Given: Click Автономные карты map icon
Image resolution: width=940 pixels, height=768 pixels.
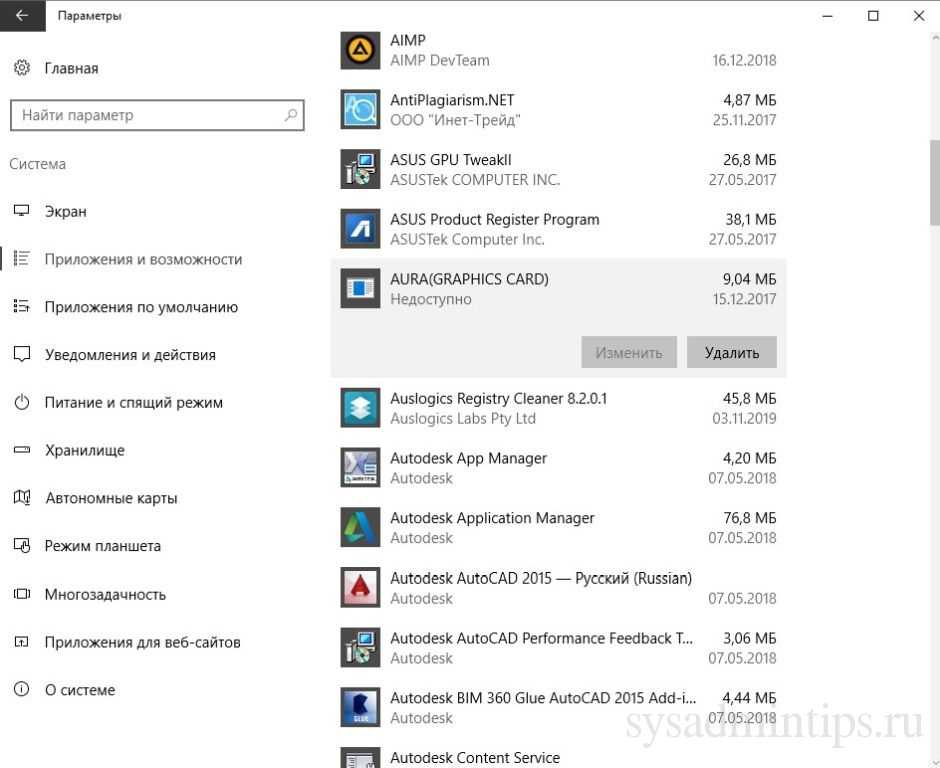Looking at the screenshot, I should click(x=22, y=498).
